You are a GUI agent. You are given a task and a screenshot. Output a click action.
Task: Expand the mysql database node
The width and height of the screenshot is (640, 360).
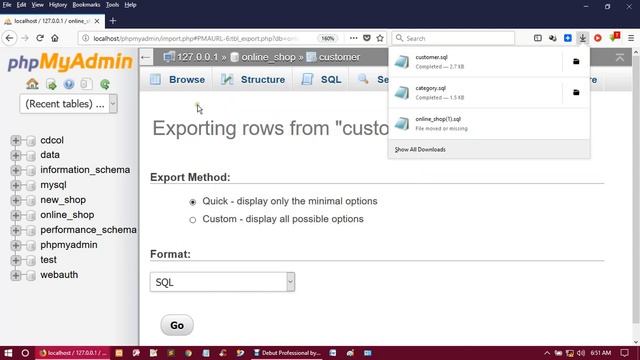pos(16,185)
